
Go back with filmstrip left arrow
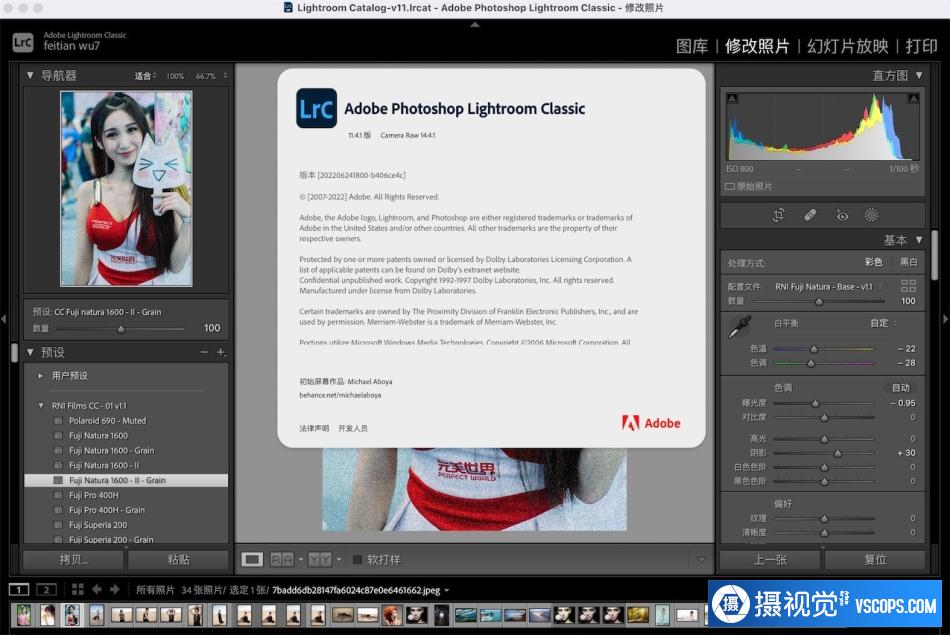click(97, 590)
